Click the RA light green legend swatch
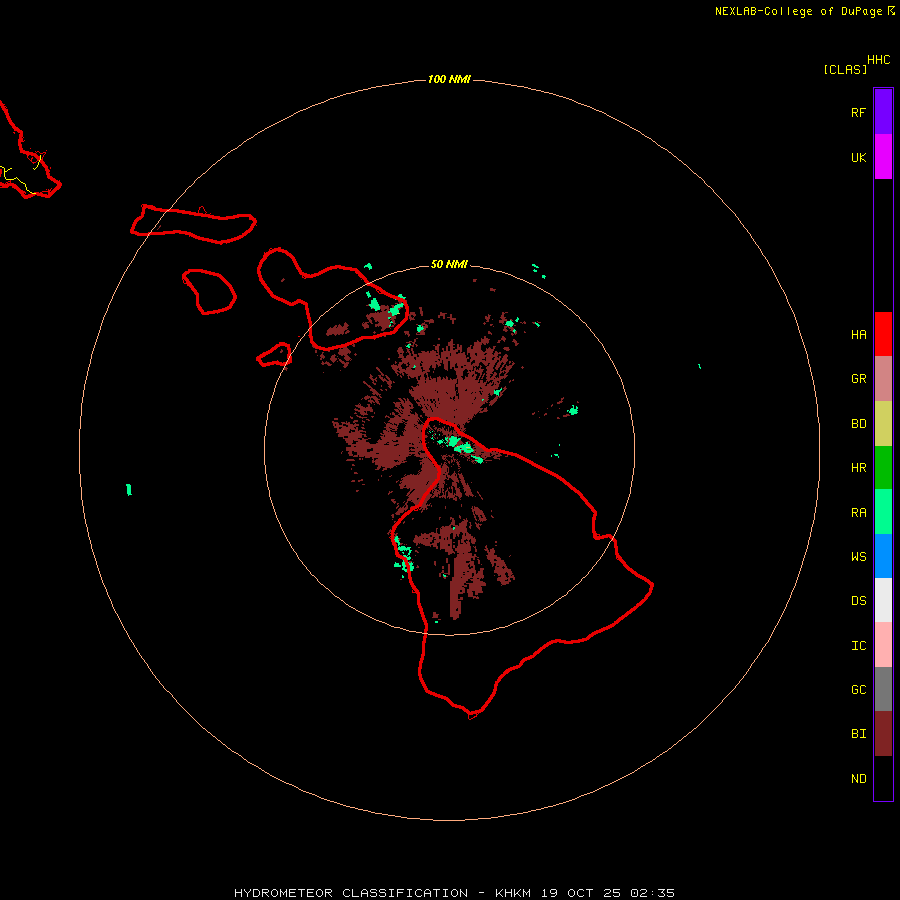 coord(883,512)
